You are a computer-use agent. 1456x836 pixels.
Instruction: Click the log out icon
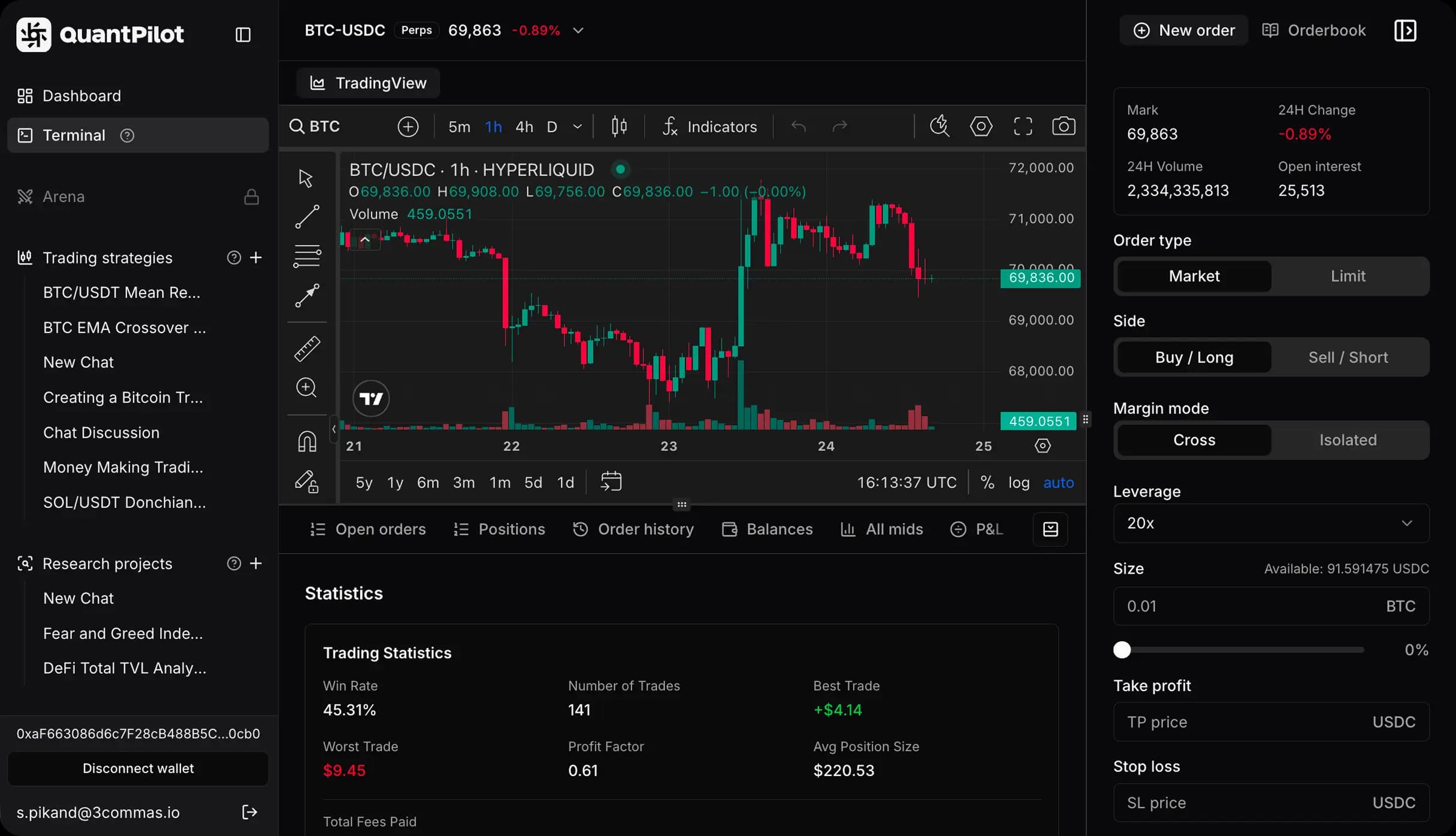point(249,812)
